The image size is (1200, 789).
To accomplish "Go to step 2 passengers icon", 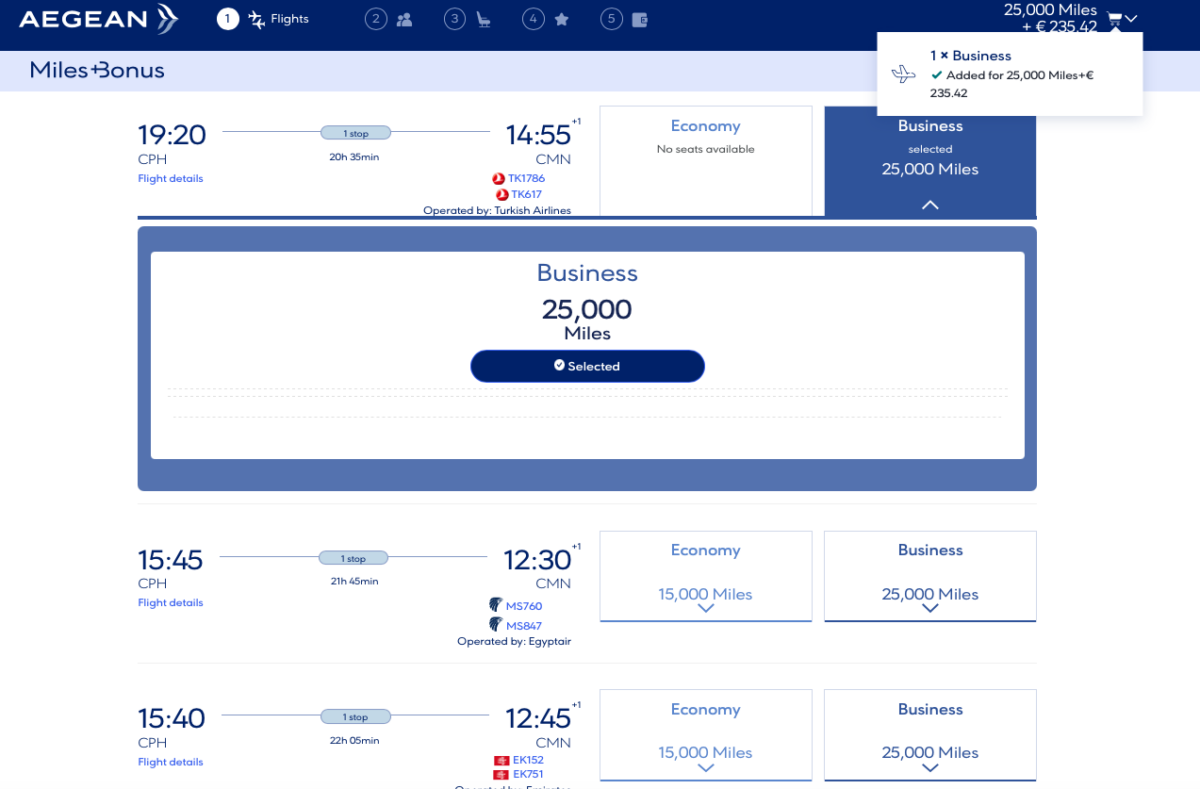I will 404,19.
